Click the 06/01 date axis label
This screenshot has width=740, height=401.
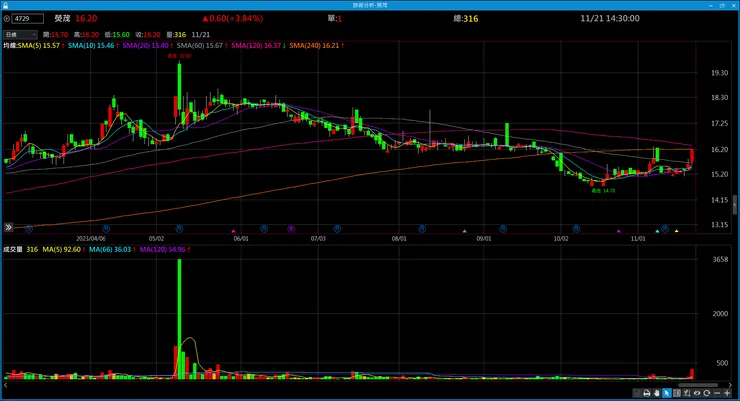pyautogui.click(x=241, y=239)
